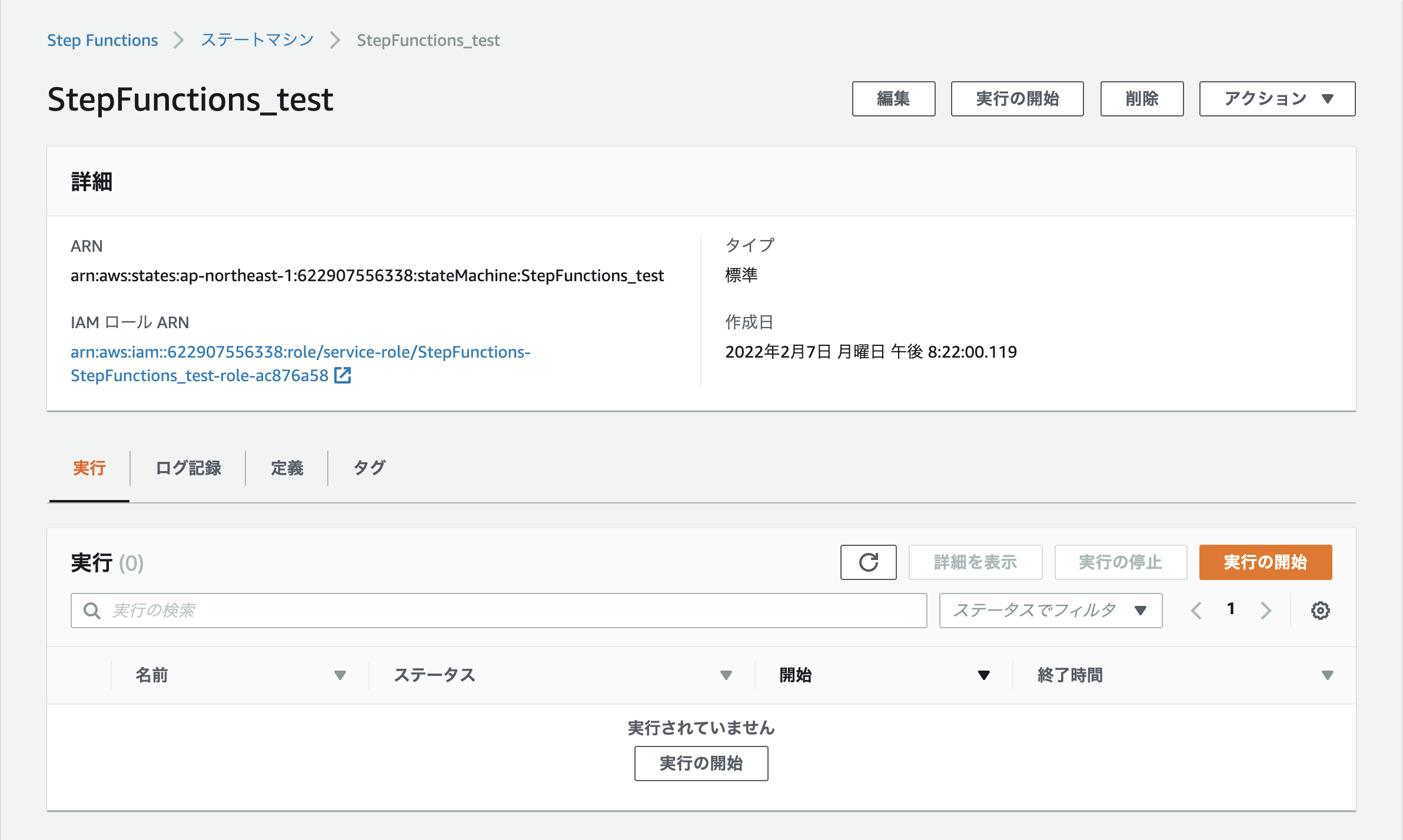The width and height of the screenshot is (1403, 840).
Task: Click the 削除 button
Action: (x=1142, y=99)
